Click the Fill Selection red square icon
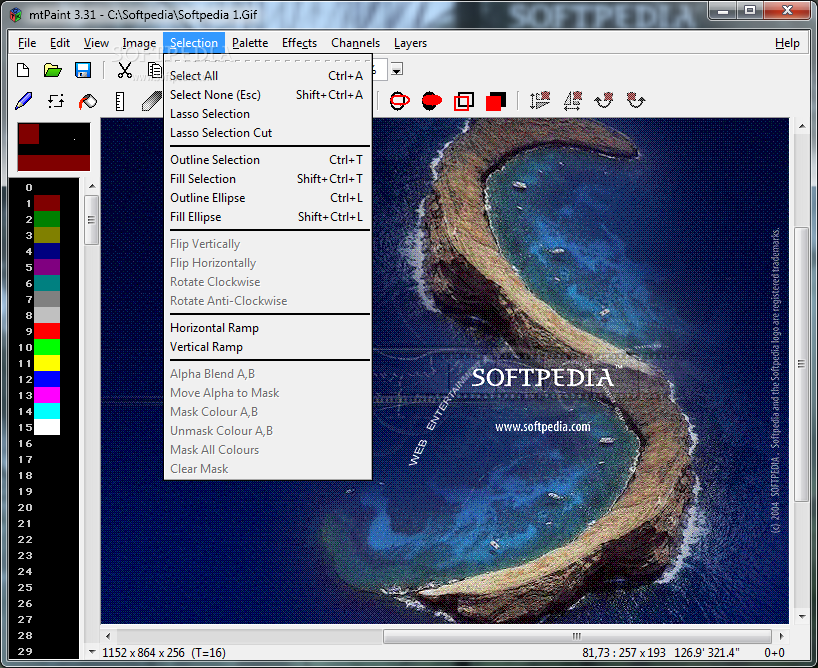The height and width of the screenshot is (668, 818). point(496,101)
